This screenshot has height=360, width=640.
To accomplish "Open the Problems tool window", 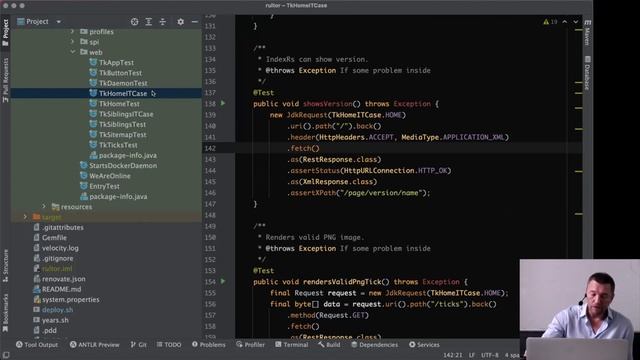I will 209,345.
